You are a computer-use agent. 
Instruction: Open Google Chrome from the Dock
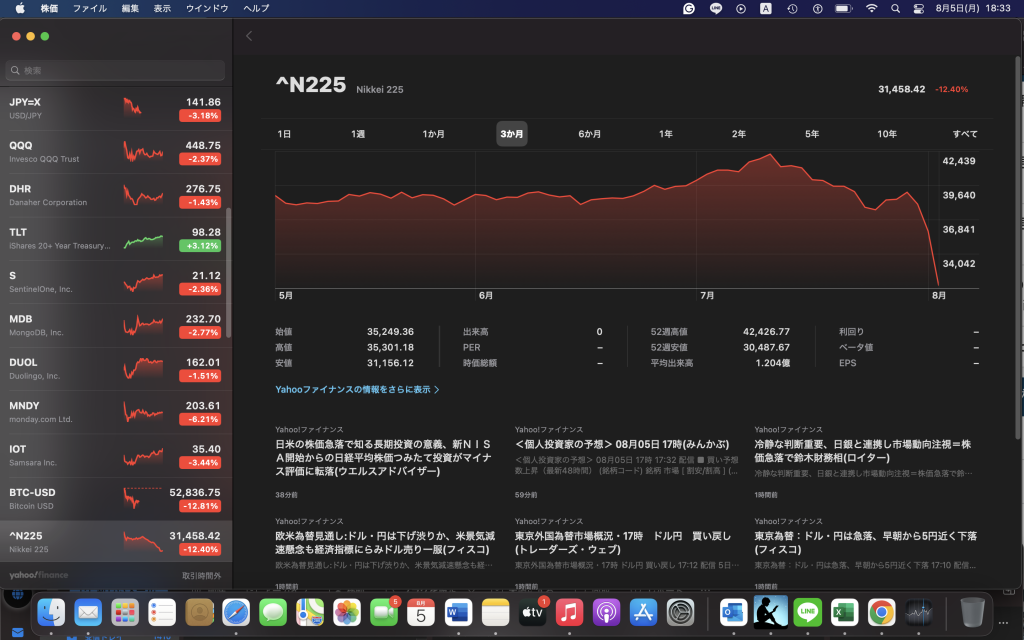(x=881, y=611)
